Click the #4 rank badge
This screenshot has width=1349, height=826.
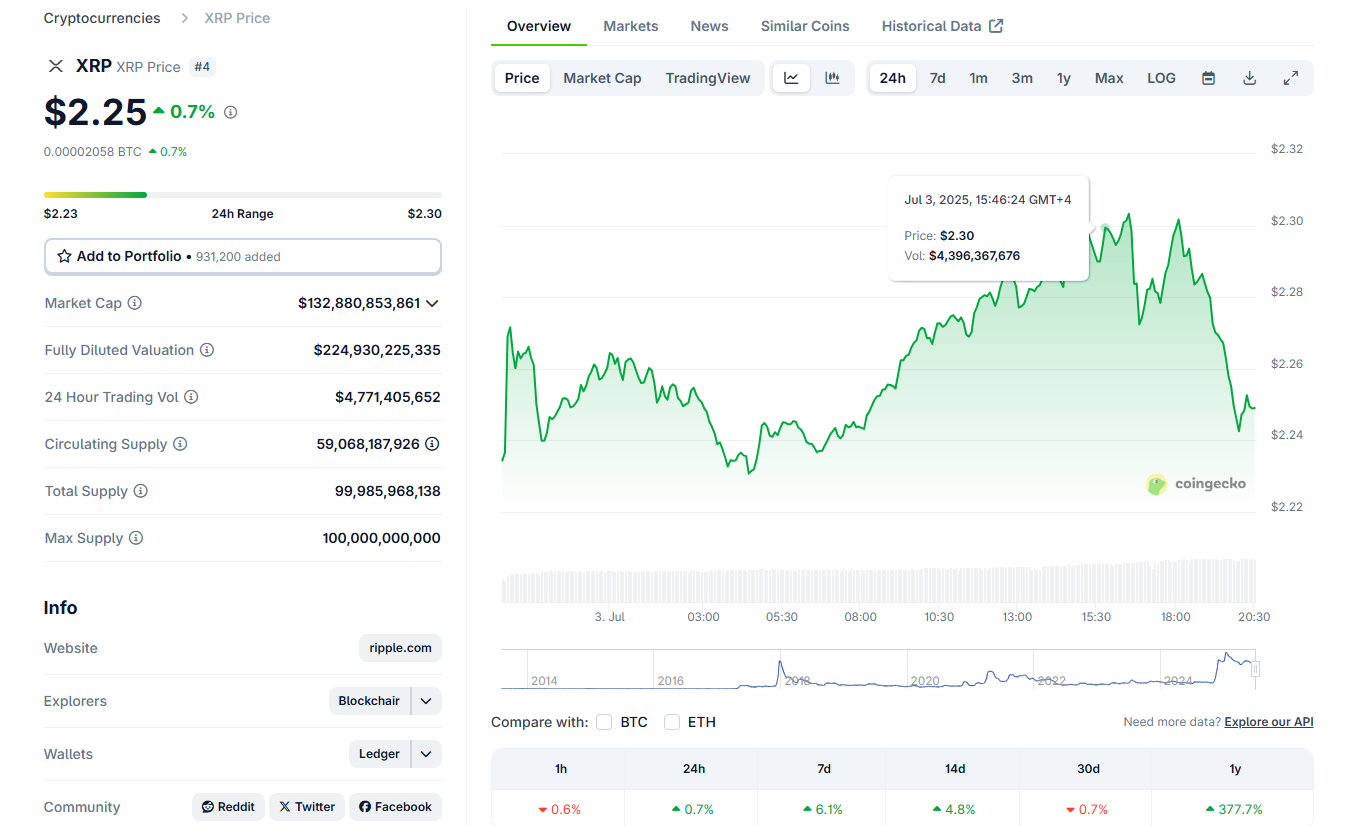pyautogui.click(x=203, y=67)
